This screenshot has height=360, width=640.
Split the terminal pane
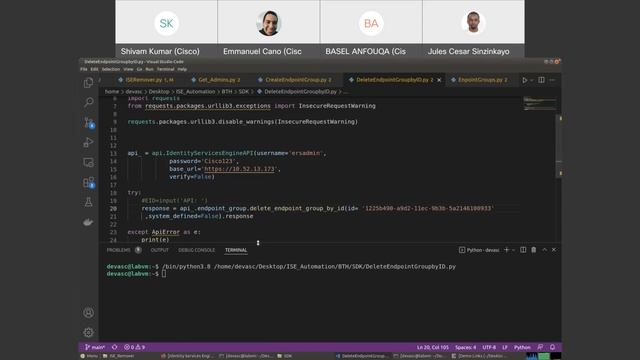click(523, 250)
